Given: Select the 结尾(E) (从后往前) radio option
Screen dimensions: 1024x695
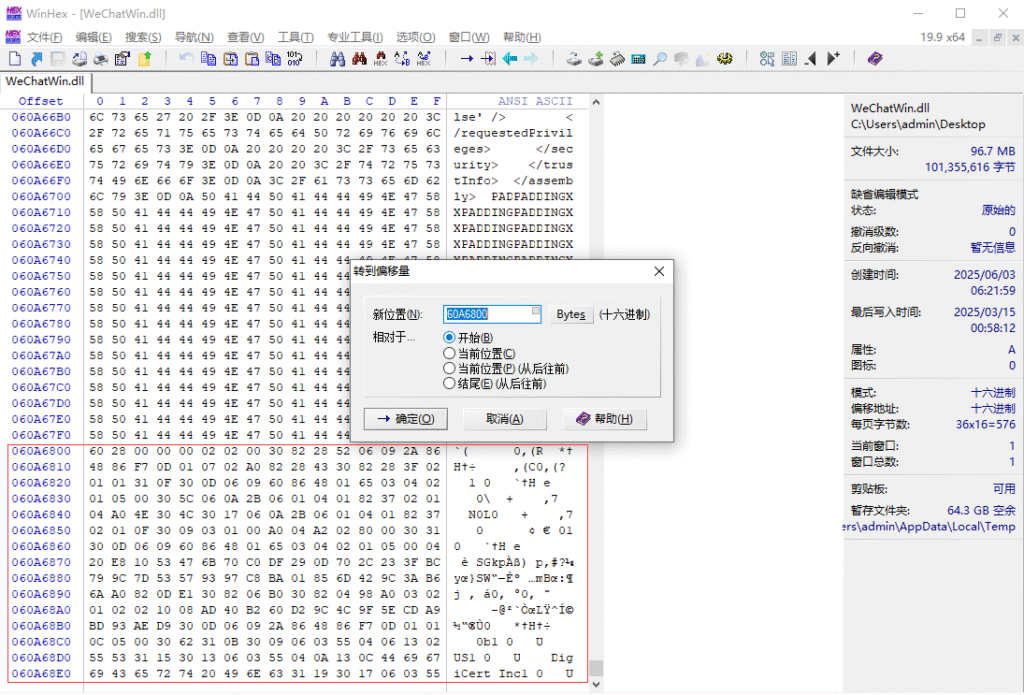Looking at the screenshot, I should click(449, 383).
